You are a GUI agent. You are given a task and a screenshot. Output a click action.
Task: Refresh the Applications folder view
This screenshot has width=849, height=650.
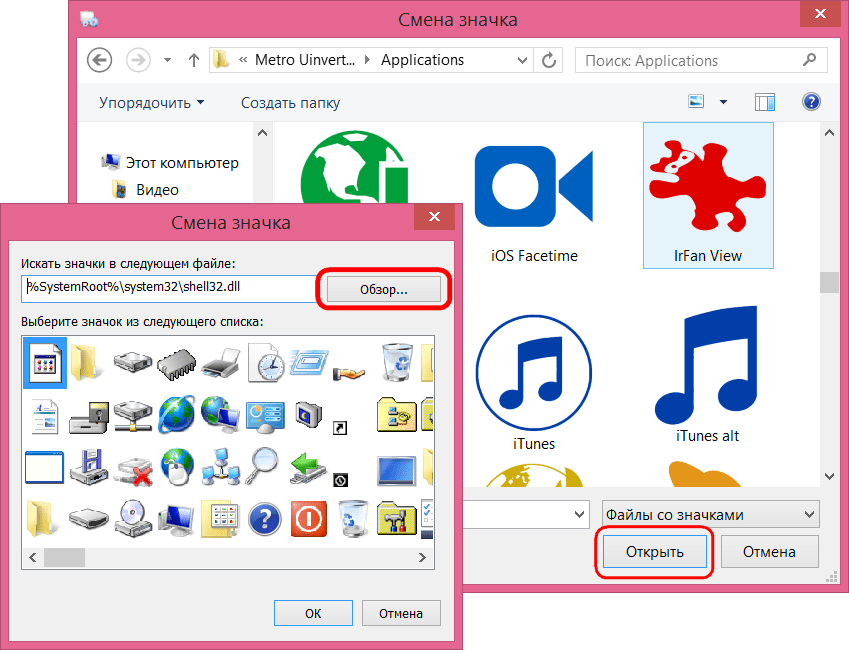(548, 60)
